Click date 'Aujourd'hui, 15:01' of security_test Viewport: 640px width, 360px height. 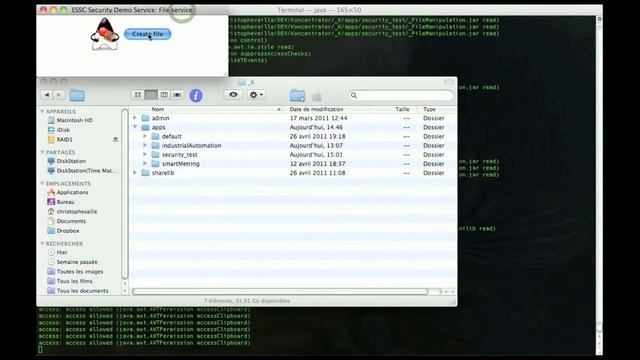[316, 155]
